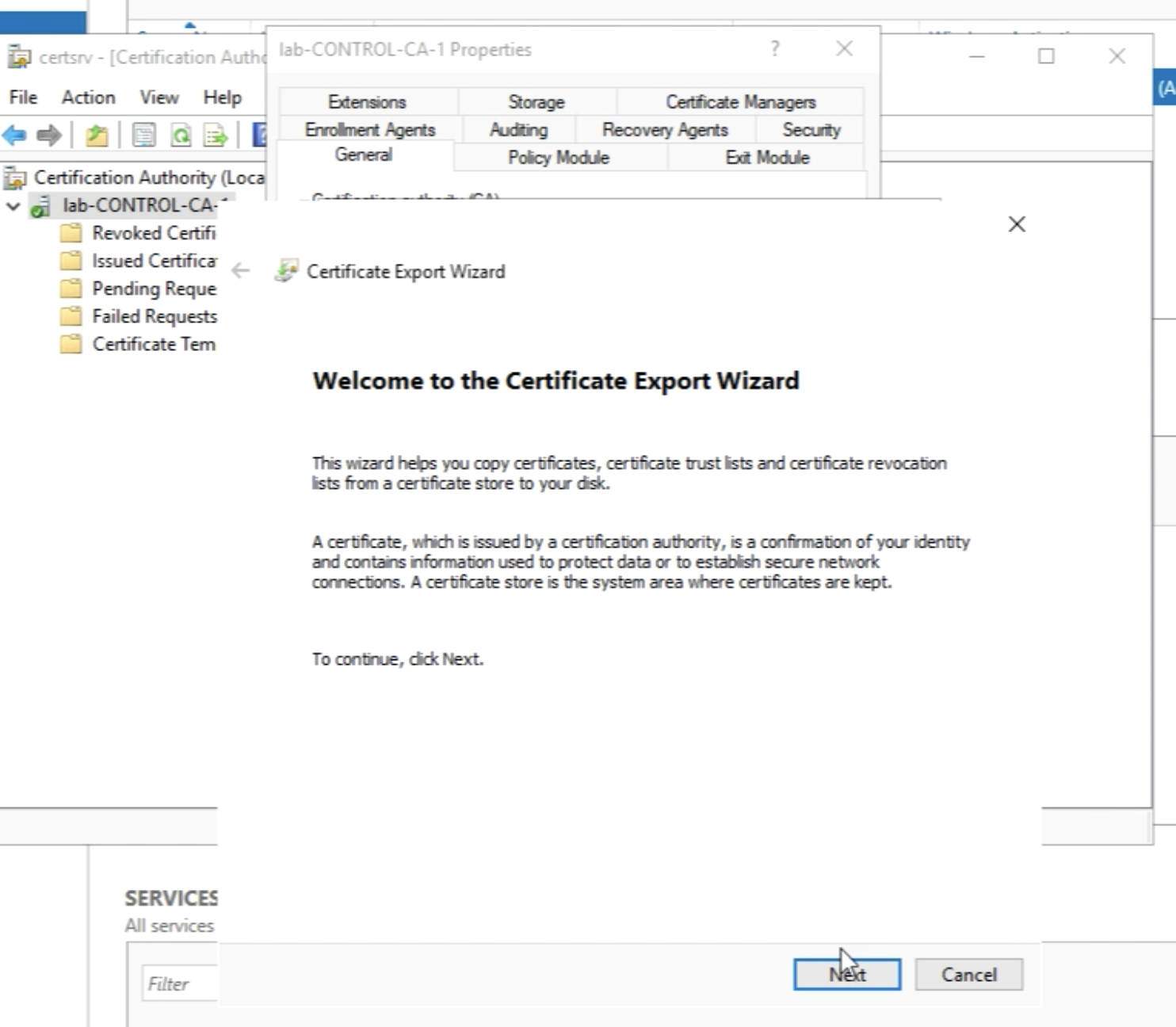Open the Action menu
The width and height of the screenshot is (1176, 1027).
(88, 97)
